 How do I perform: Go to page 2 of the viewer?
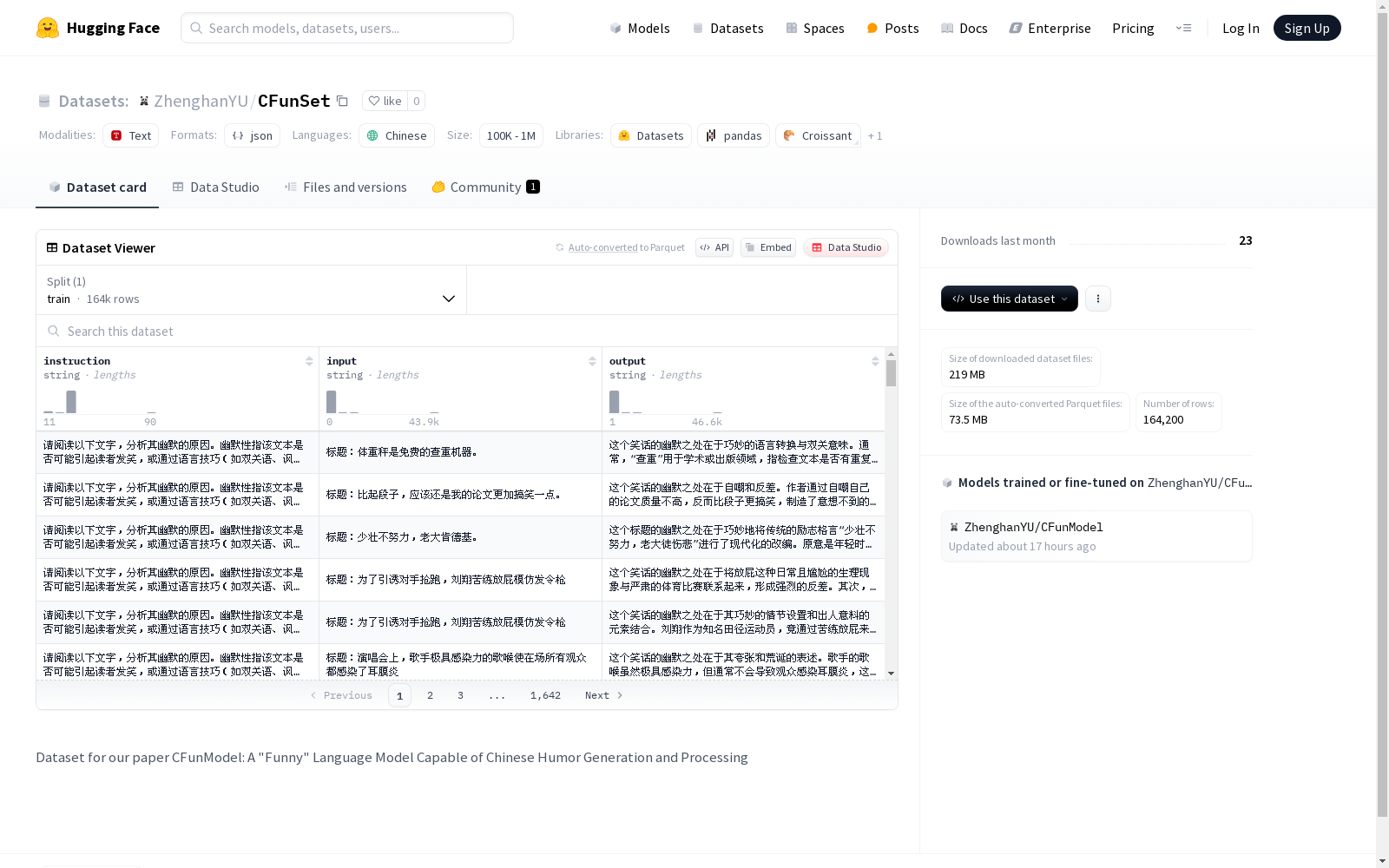pyautogui.click(x=430, y=695)
